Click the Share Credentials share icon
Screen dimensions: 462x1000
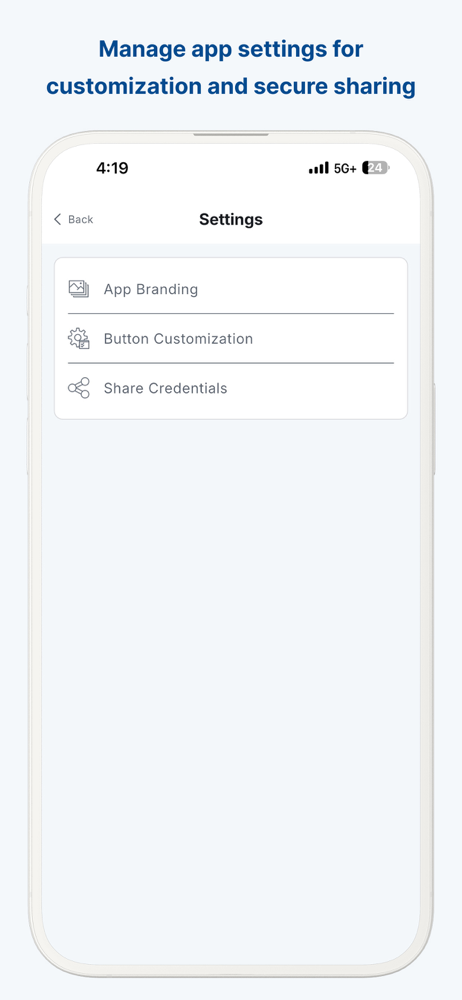(x=78, y=388)
